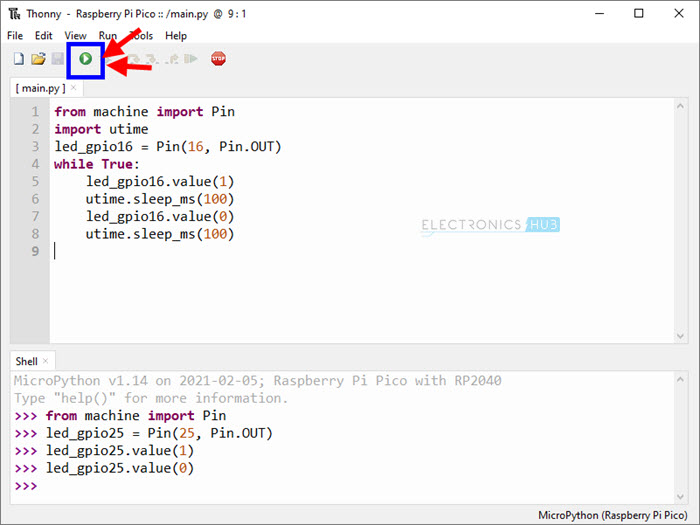Open the View menu
The image size is (700, 525).
[x=75, y=35]
